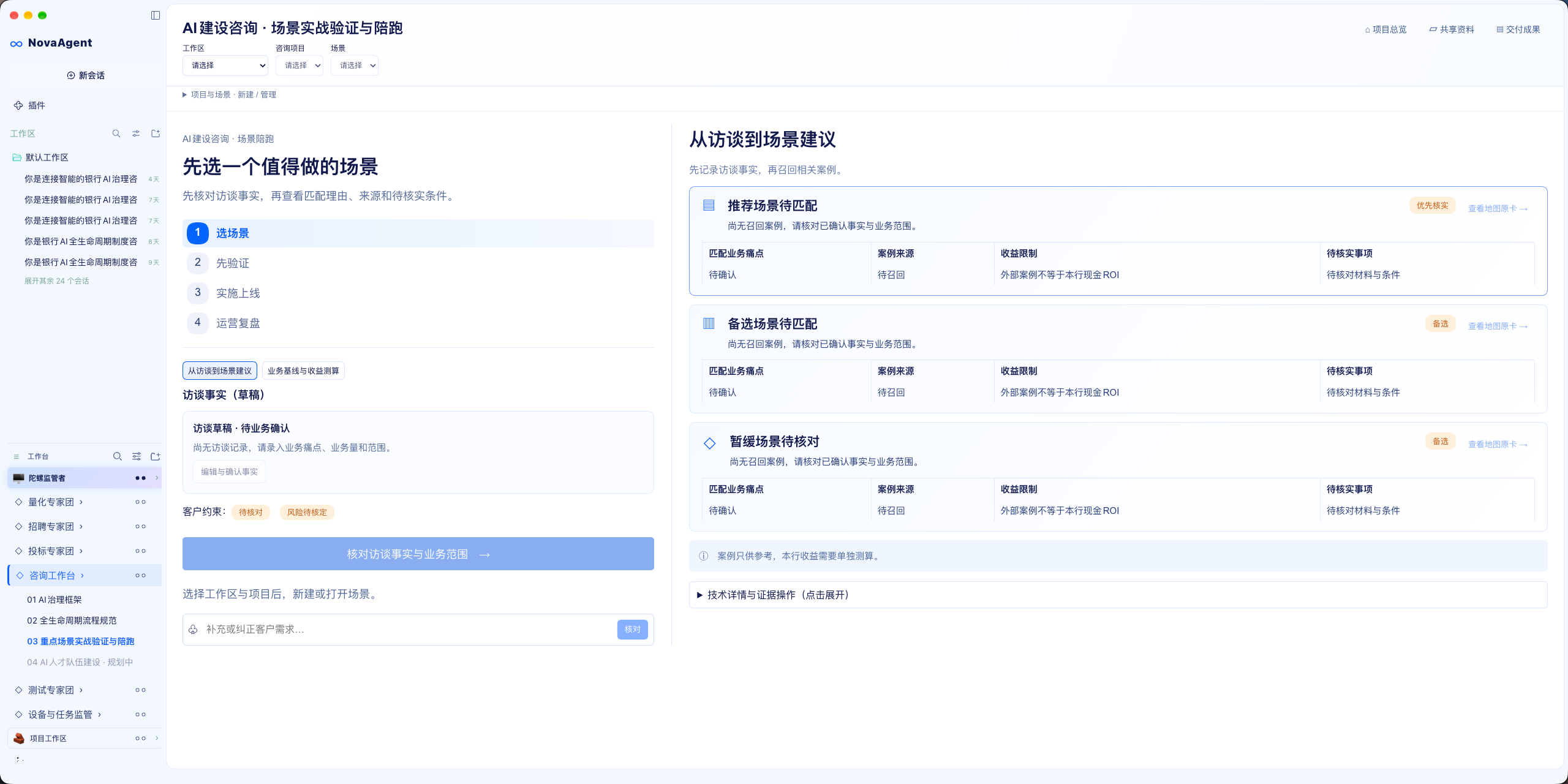The image size is (1568, 784).
Task: Open 01 AI治理框架 item
Action: 55,600
